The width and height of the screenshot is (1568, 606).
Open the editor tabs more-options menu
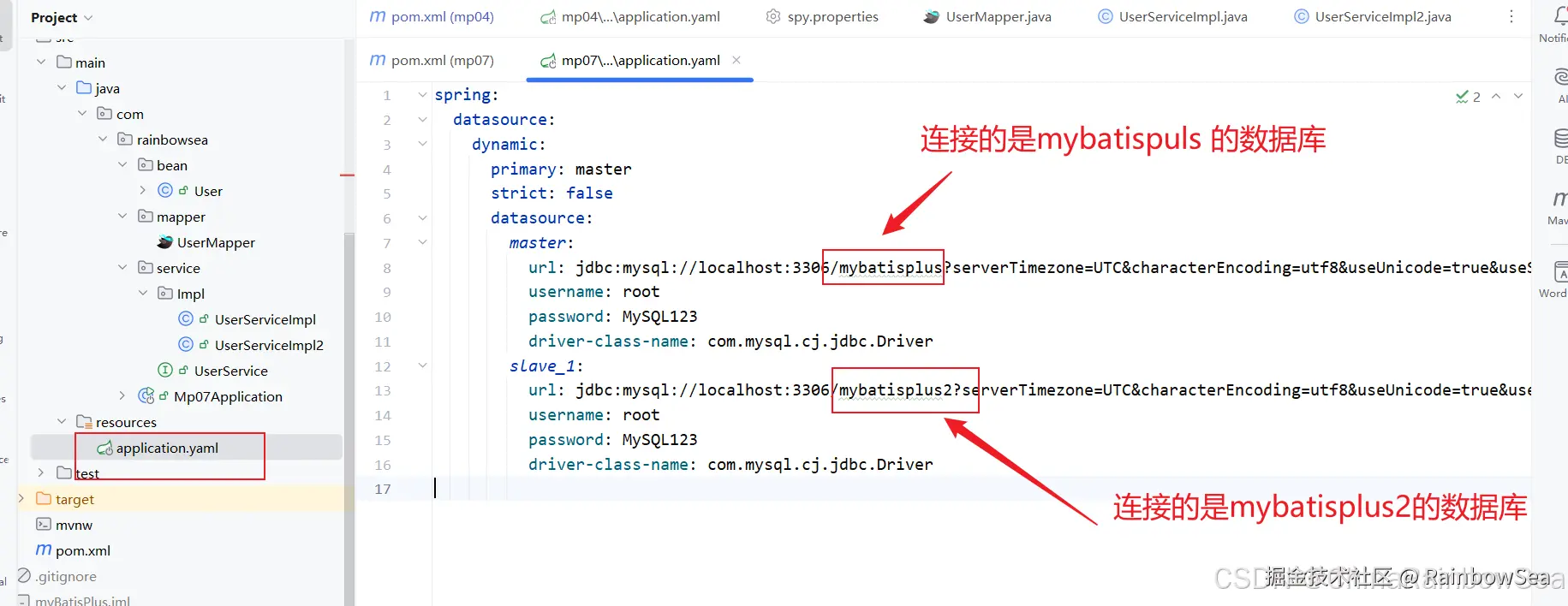pos(1511,16)
